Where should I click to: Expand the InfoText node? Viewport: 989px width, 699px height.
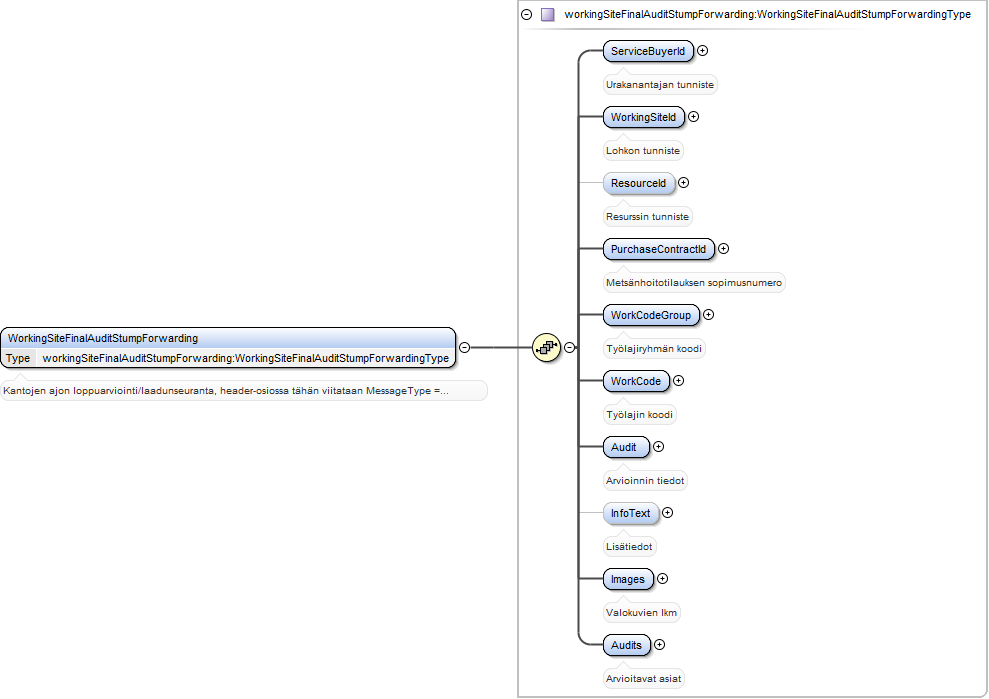(667, 513)
